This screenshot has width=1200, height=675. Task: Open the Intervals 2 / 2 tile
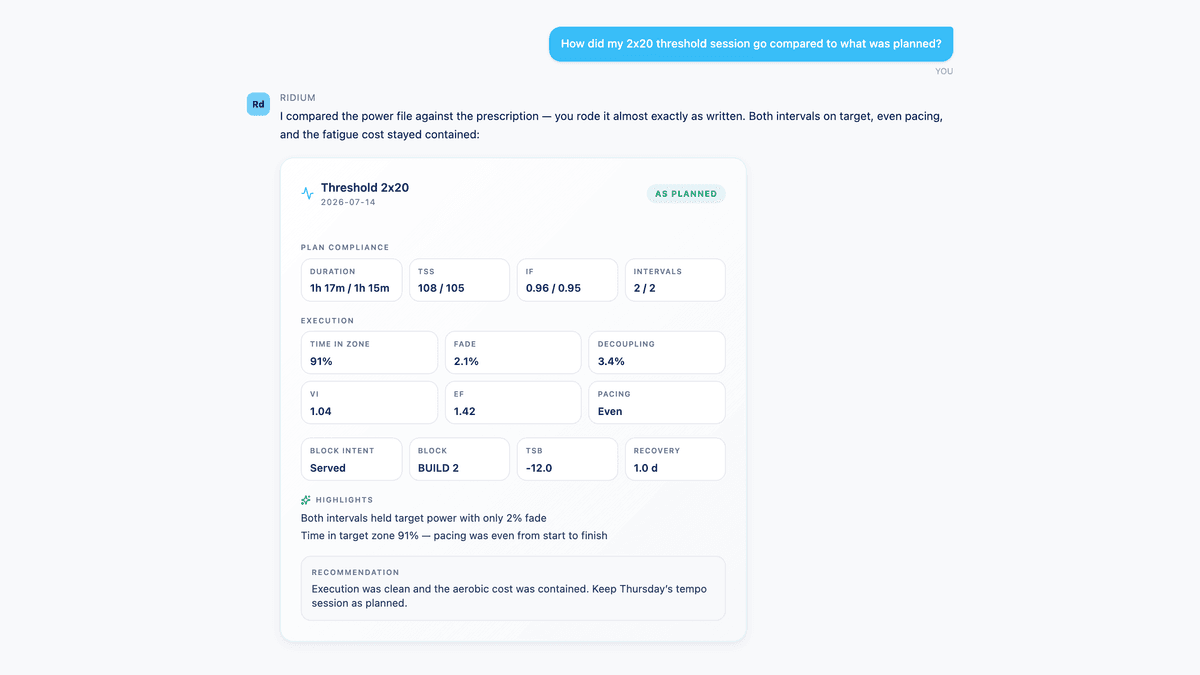point(675,280)
